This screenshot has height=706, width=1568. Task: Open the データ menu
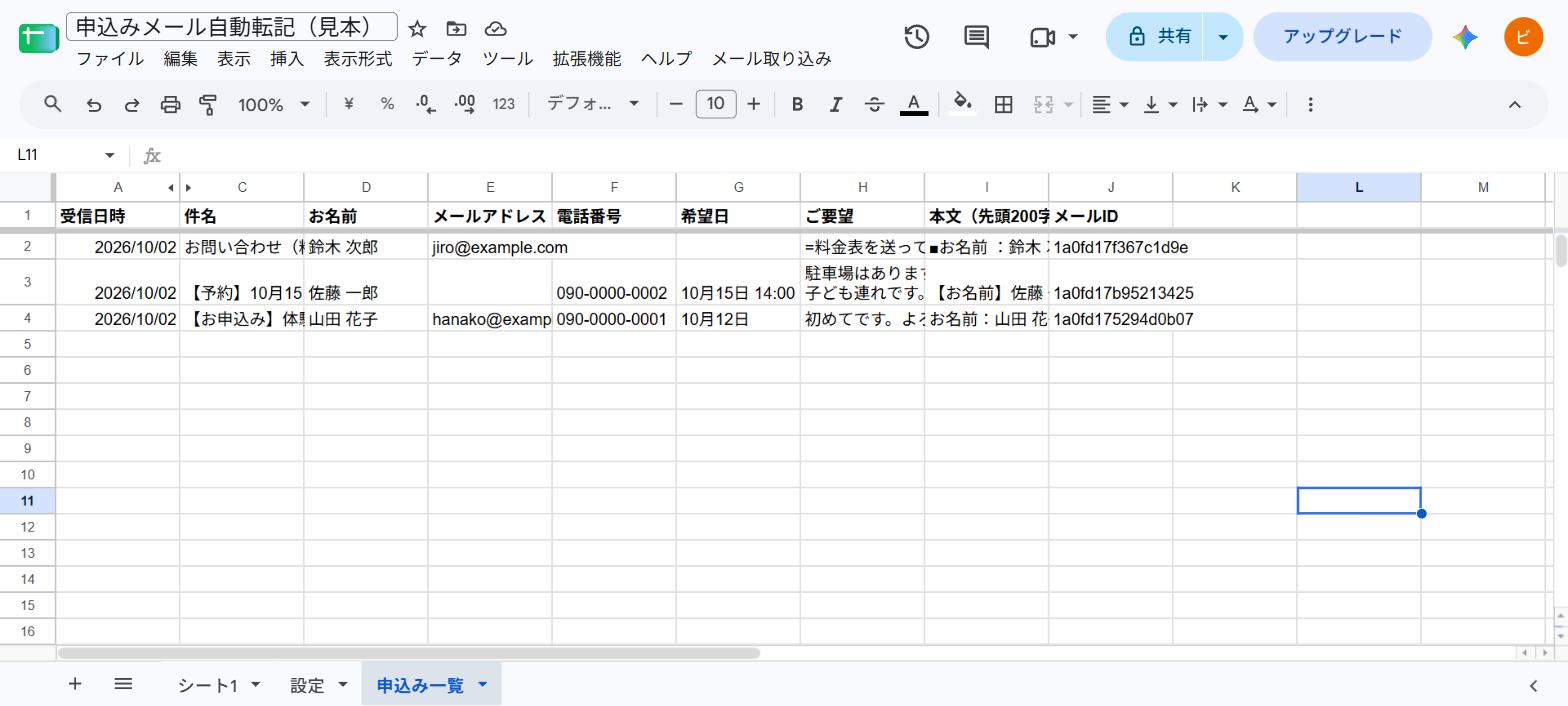pos(437,59)
